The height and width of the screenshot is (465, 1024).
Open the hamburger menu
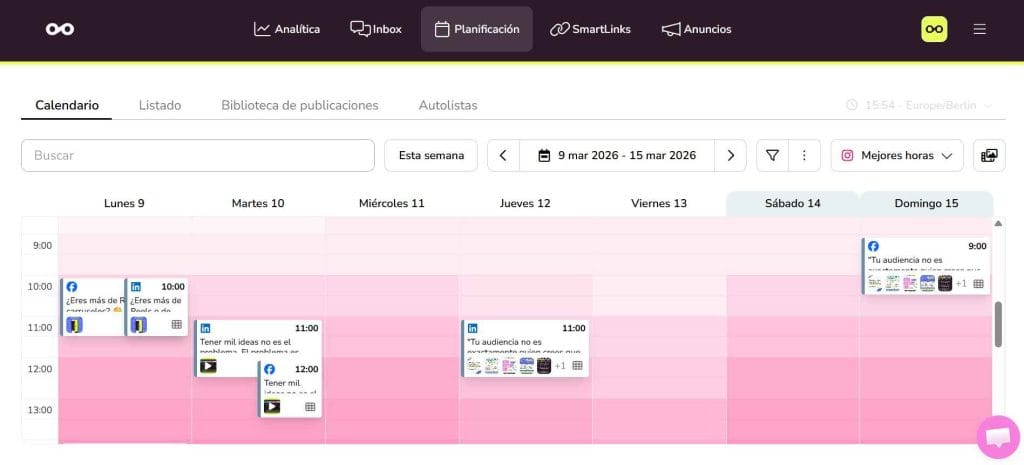point(980,29)
